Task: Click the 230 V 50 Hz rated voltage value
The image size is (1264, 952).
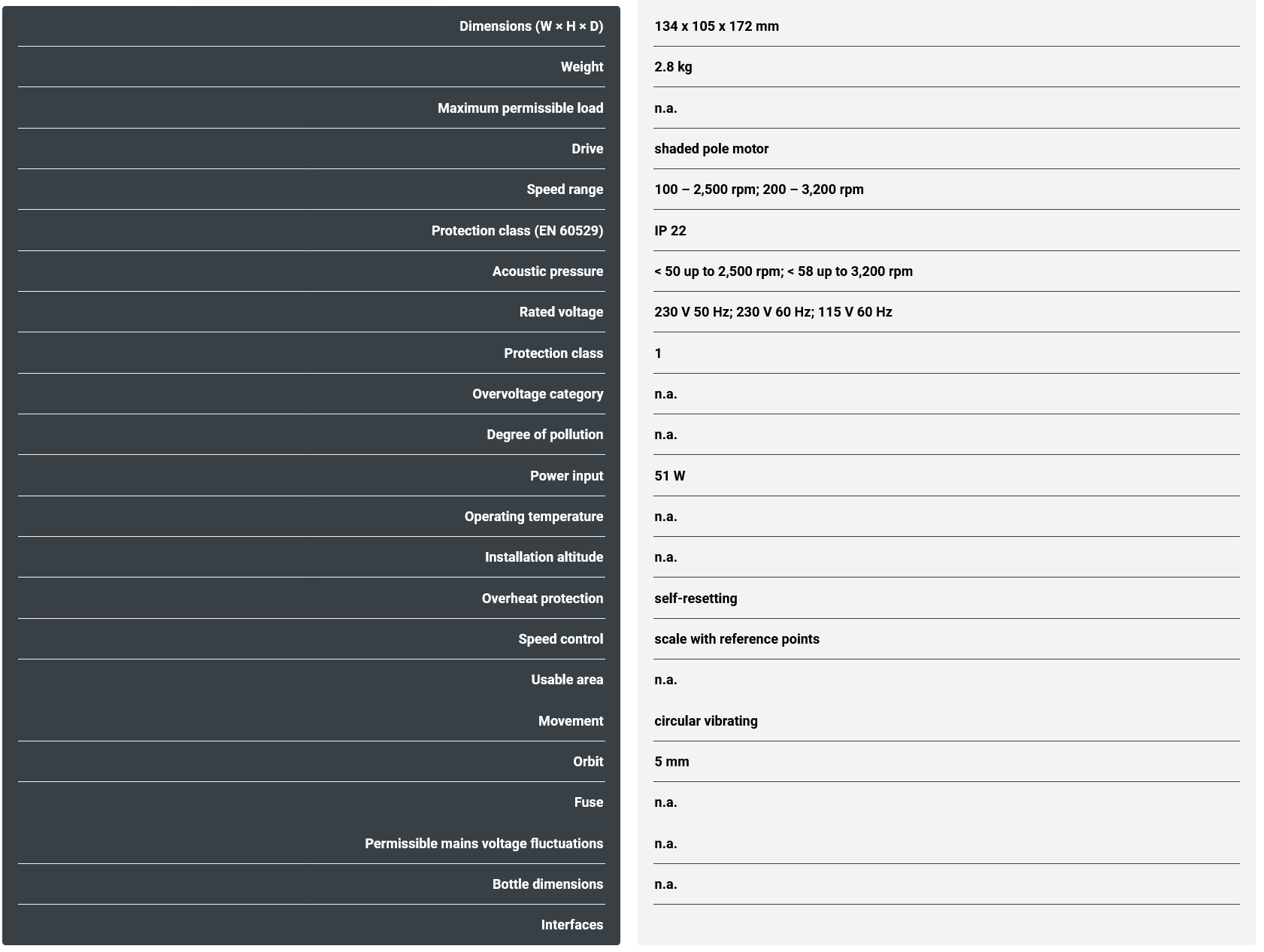Action: coord(693,312)
